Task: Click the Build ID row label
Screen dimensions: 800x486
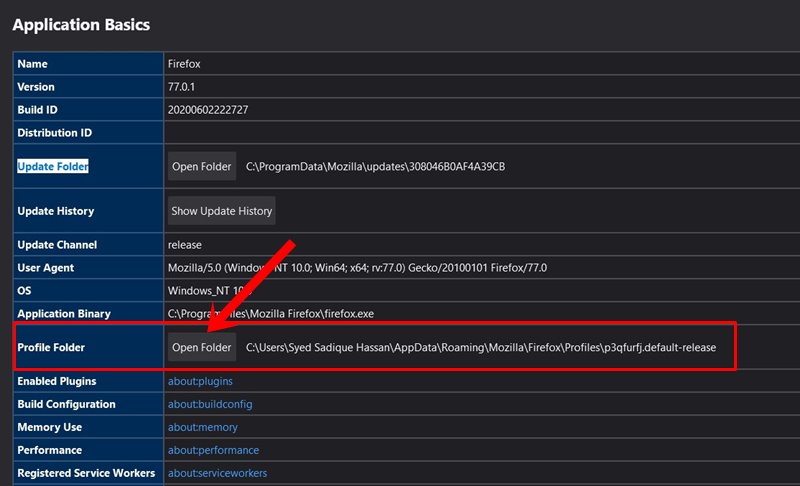Action: (37, 110)
